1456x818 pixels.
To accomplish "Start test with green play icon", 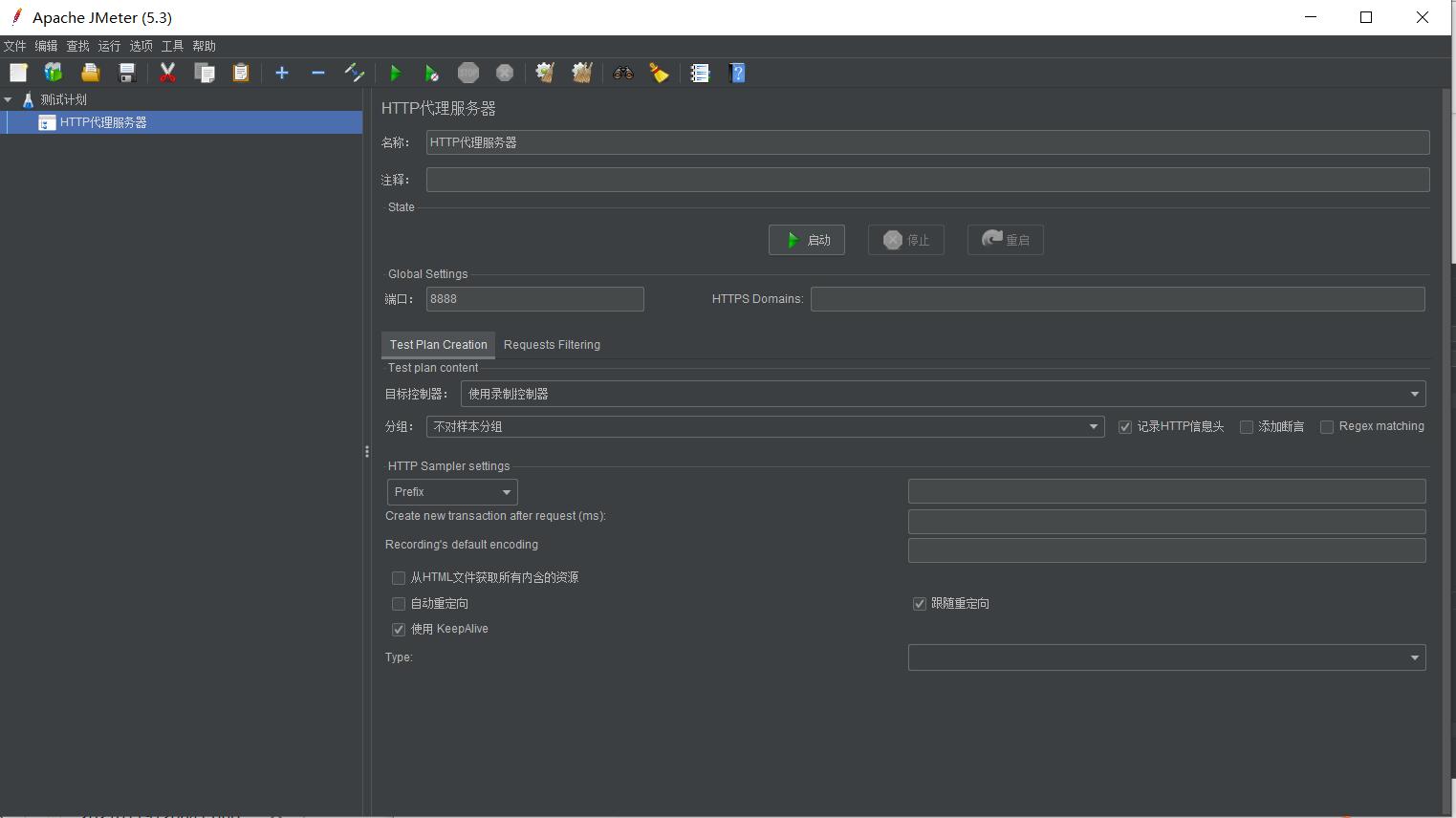I will [x=395, y=73].
